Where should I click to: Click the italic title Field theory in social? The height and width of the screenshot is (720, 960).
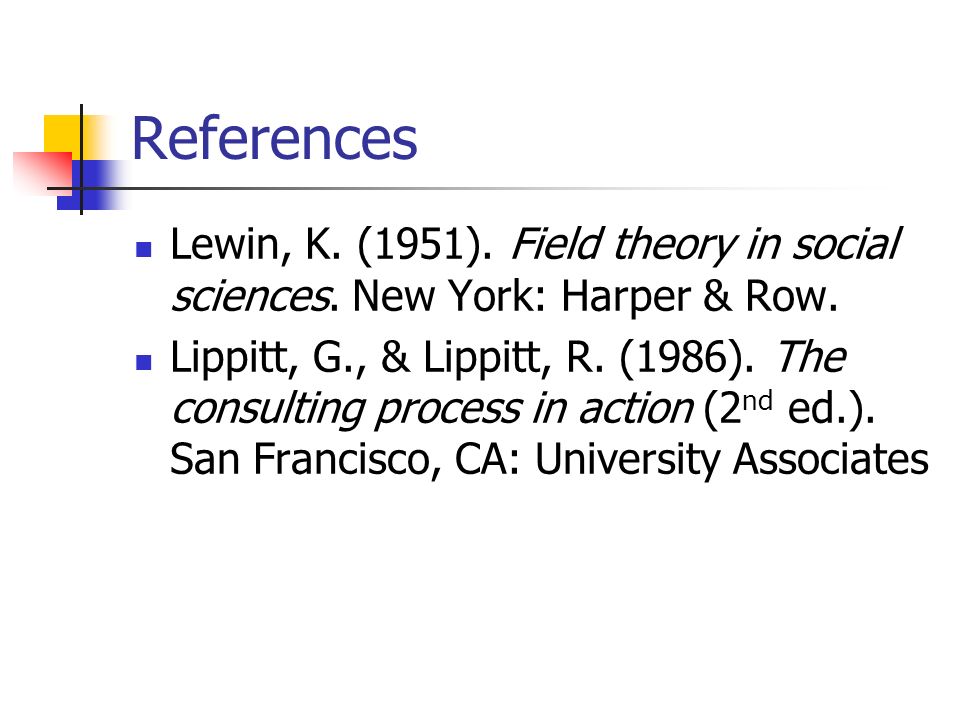pos(706,245)
